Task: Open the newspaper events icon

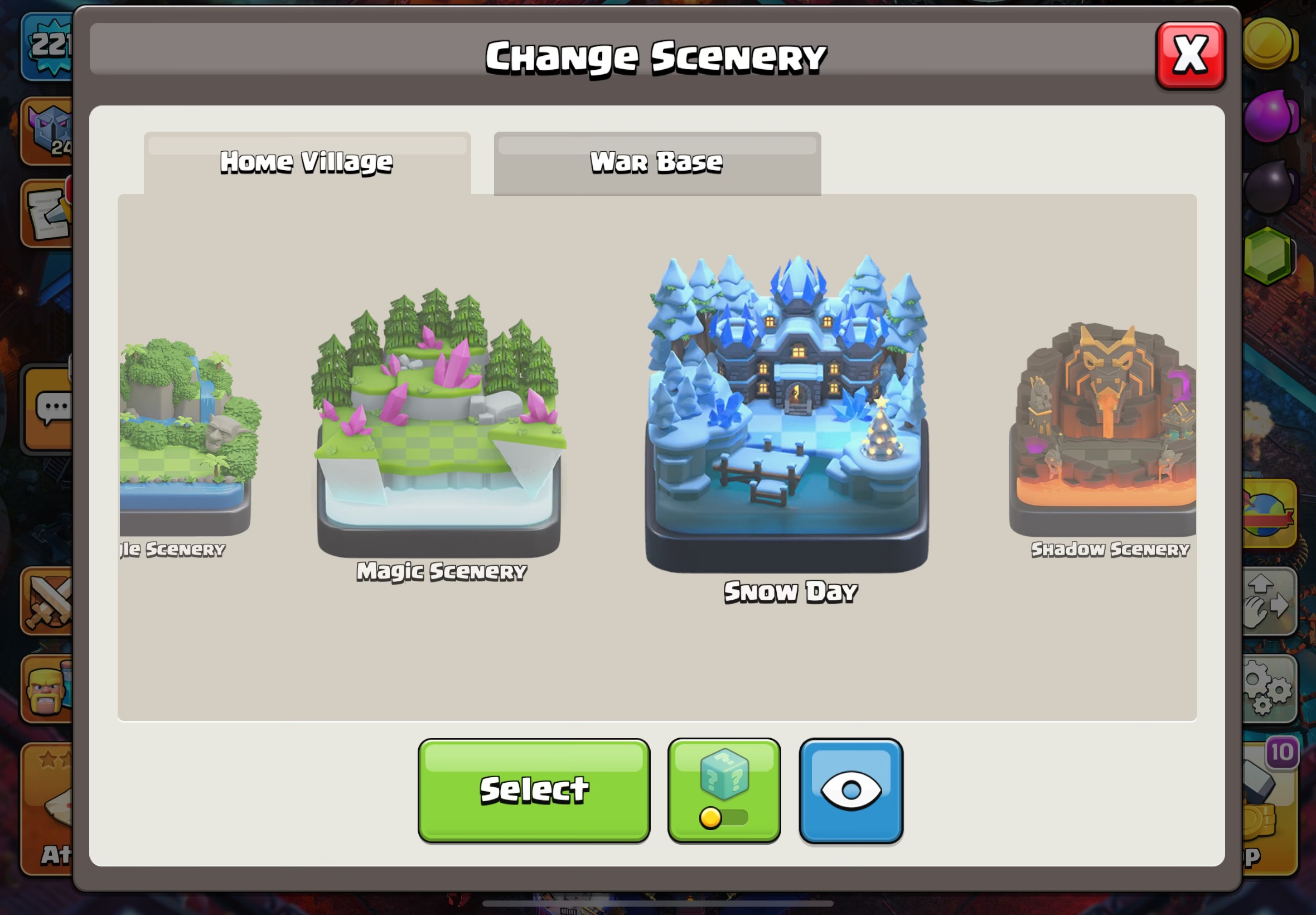Action: (47, 213)
